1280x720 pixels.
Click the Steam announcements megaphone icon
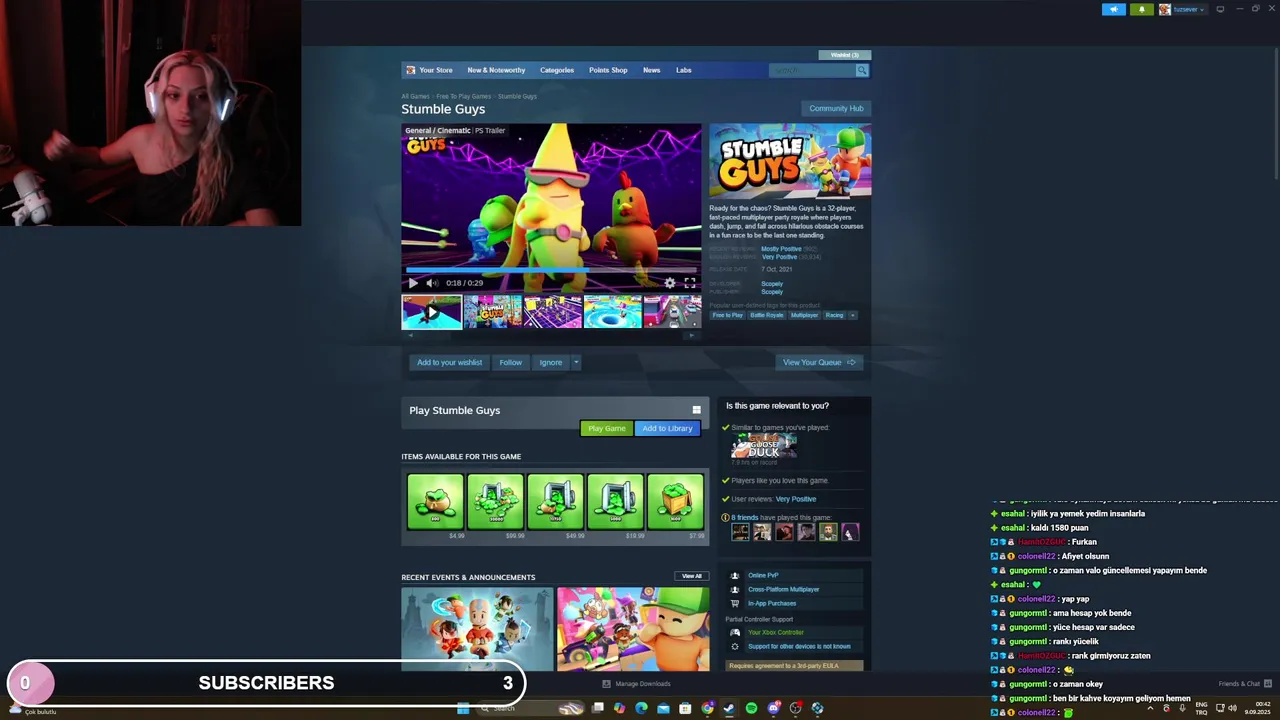coord(1114,9)
